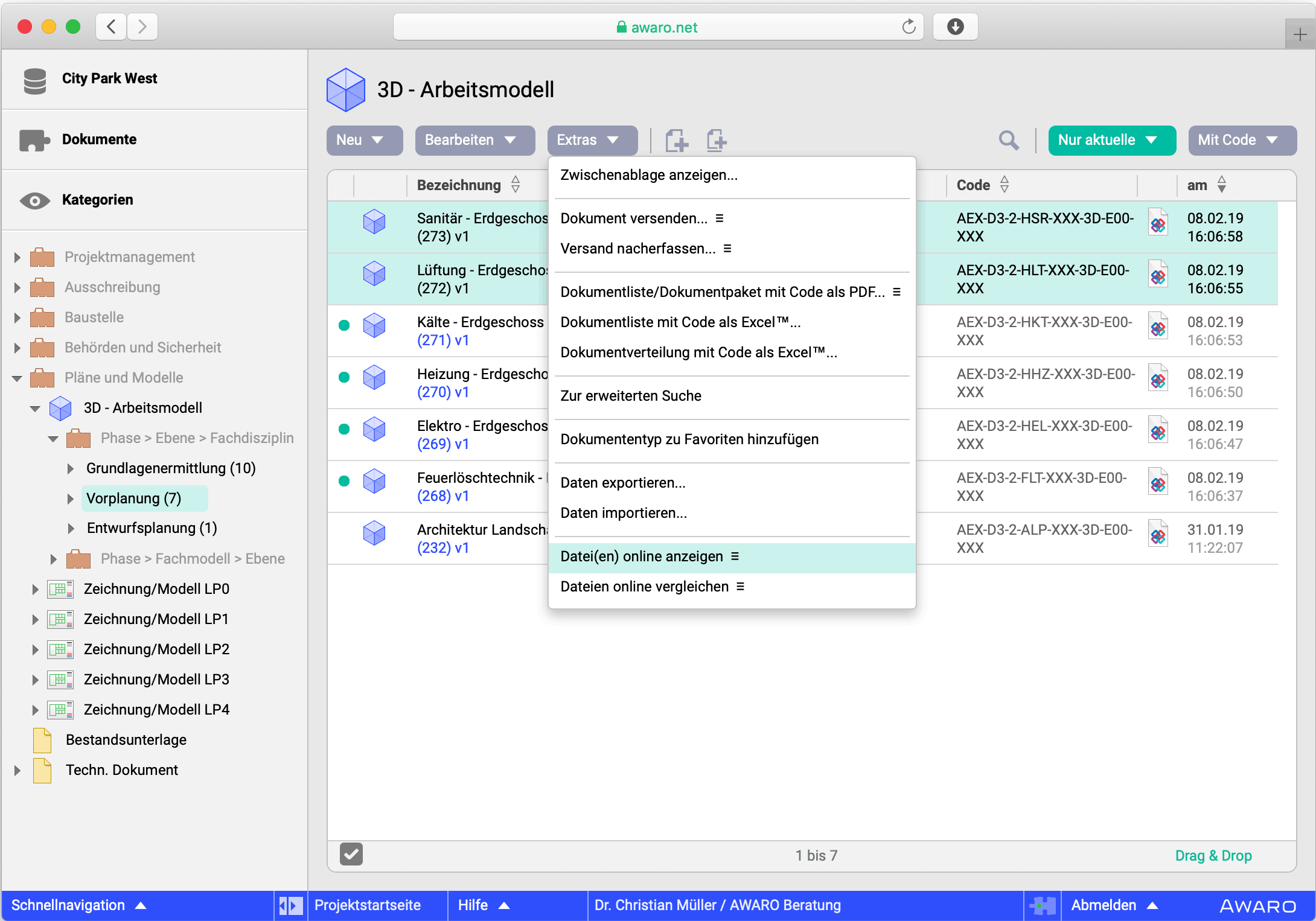The image size is (1316, 921).
Task: Click Dr. Christian Müller / AWARO Beratung
Action: [717, 905]
